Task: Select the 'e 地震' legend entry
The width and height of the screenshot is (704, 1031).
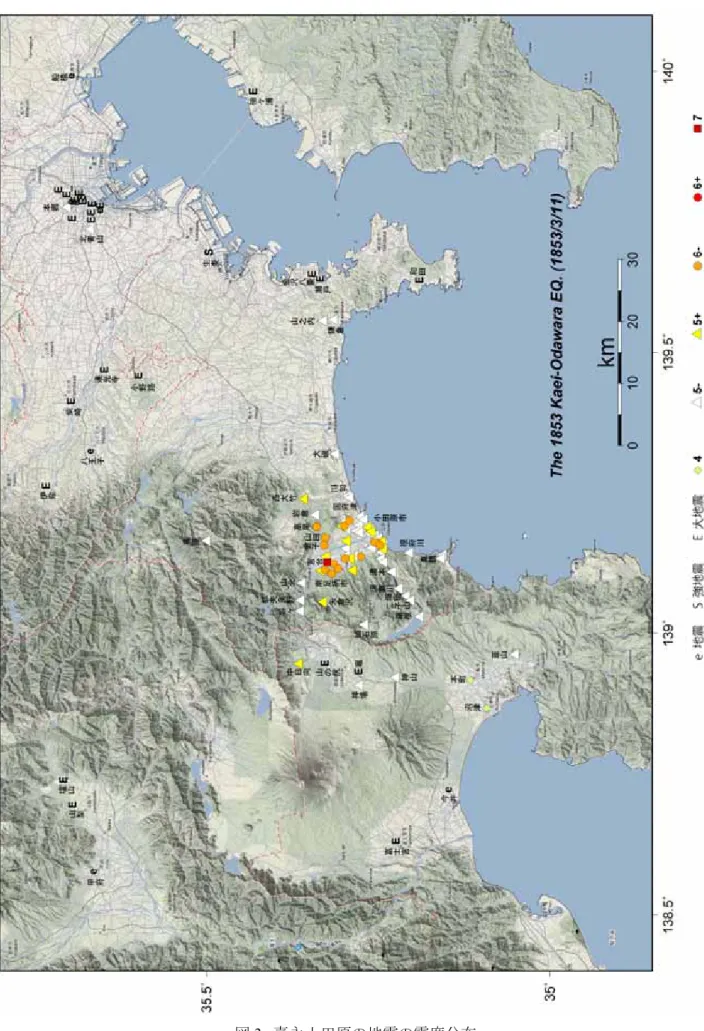Action: [x=697, y=643]
